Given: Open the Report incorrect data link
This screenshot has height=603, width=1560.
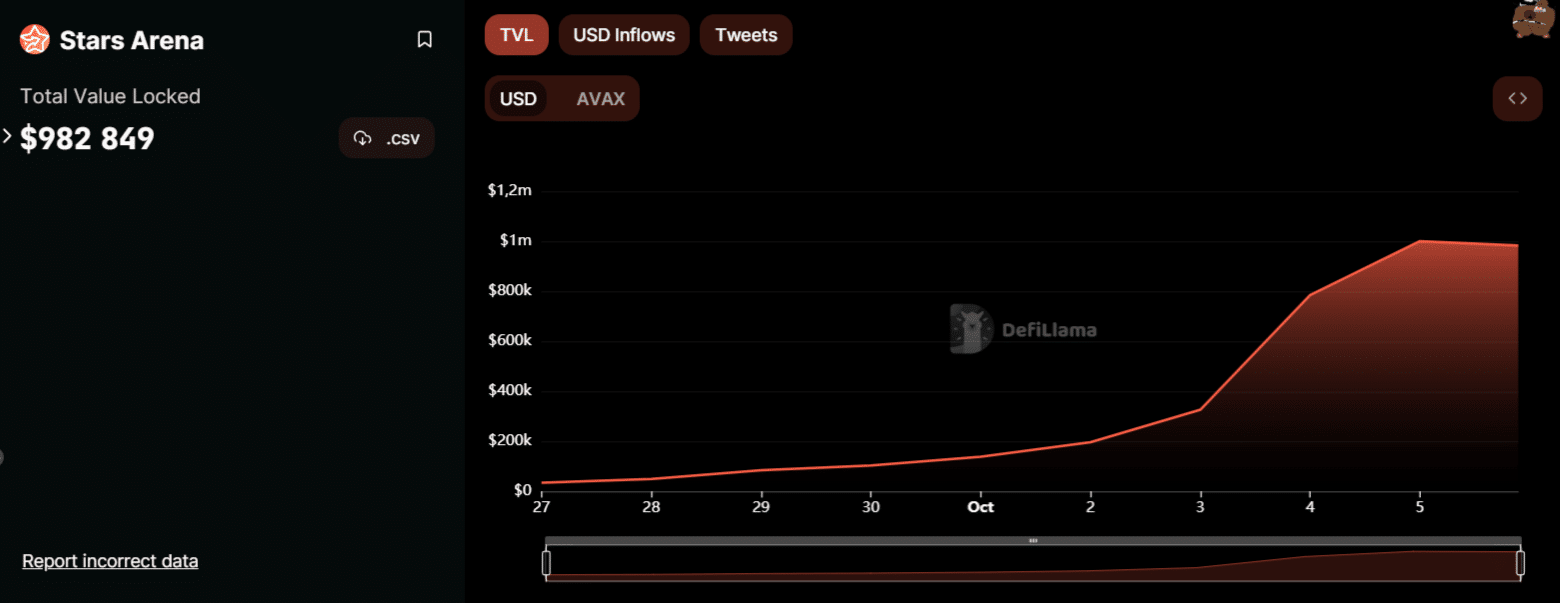Looking at the screenshot, I should coord(110,561).
